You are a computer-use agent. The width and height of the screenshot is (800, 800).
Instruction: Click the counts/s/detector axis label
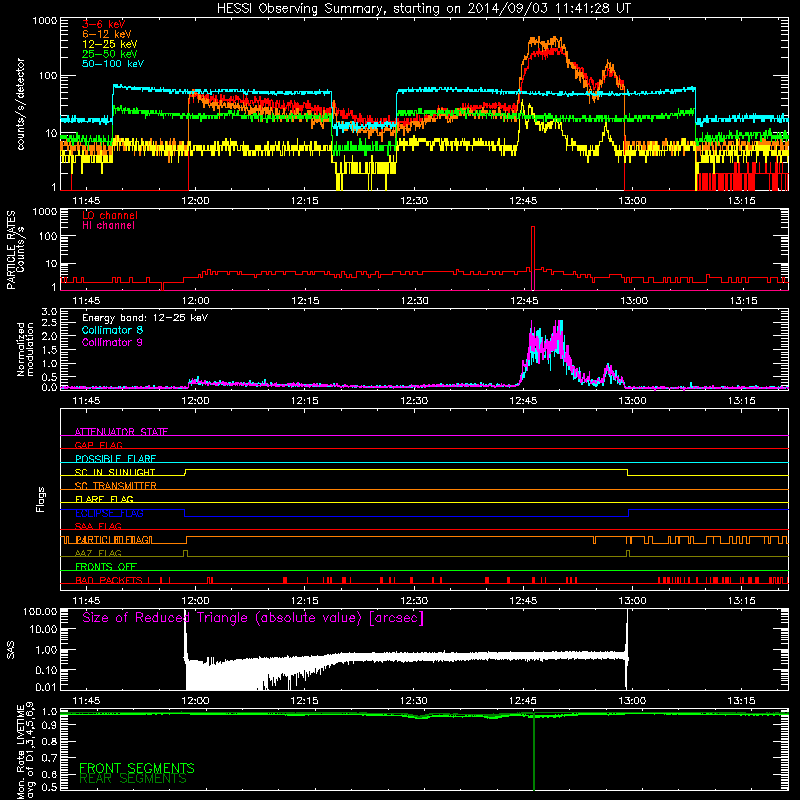[20, 104]
